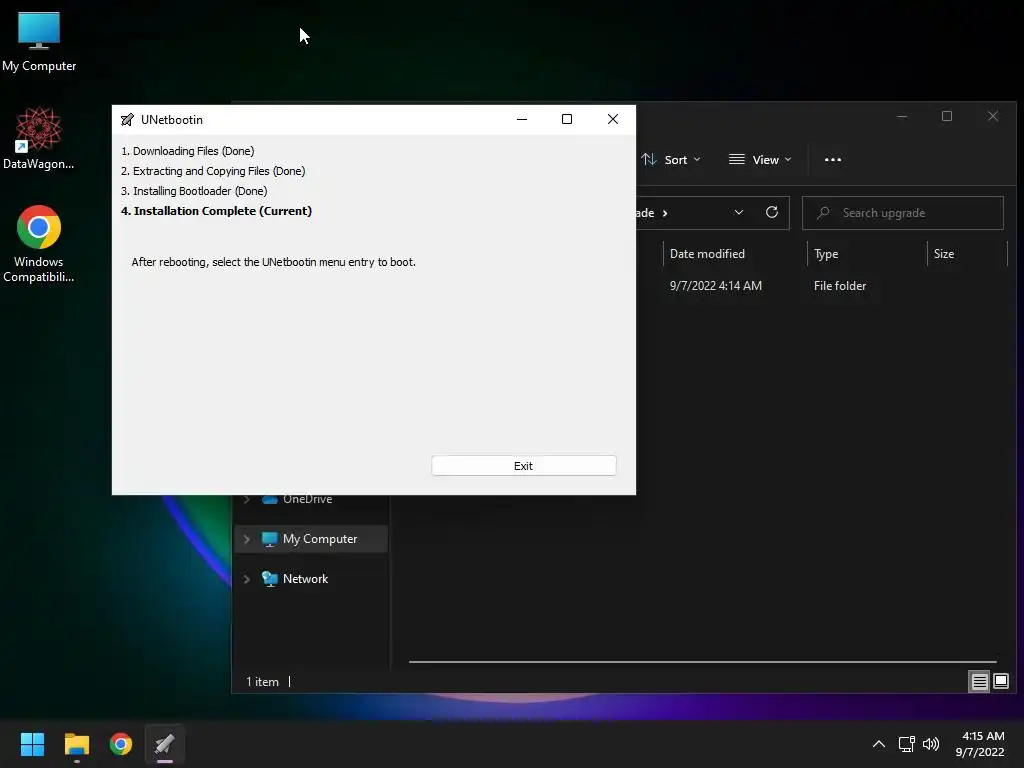Close the UNetbootin window

[x=613, y=119]
